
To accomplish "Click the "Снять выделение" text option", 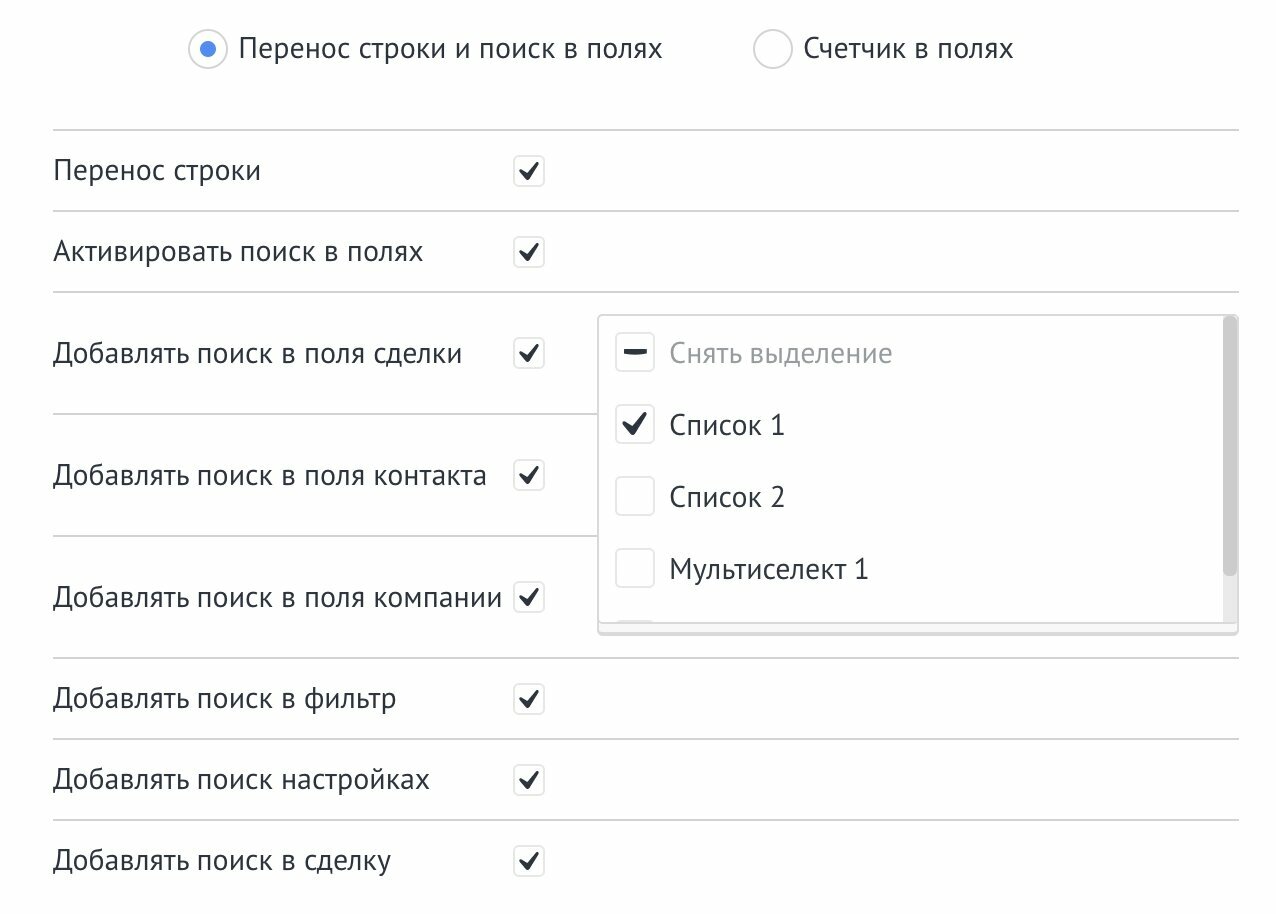I will (780, 353).
